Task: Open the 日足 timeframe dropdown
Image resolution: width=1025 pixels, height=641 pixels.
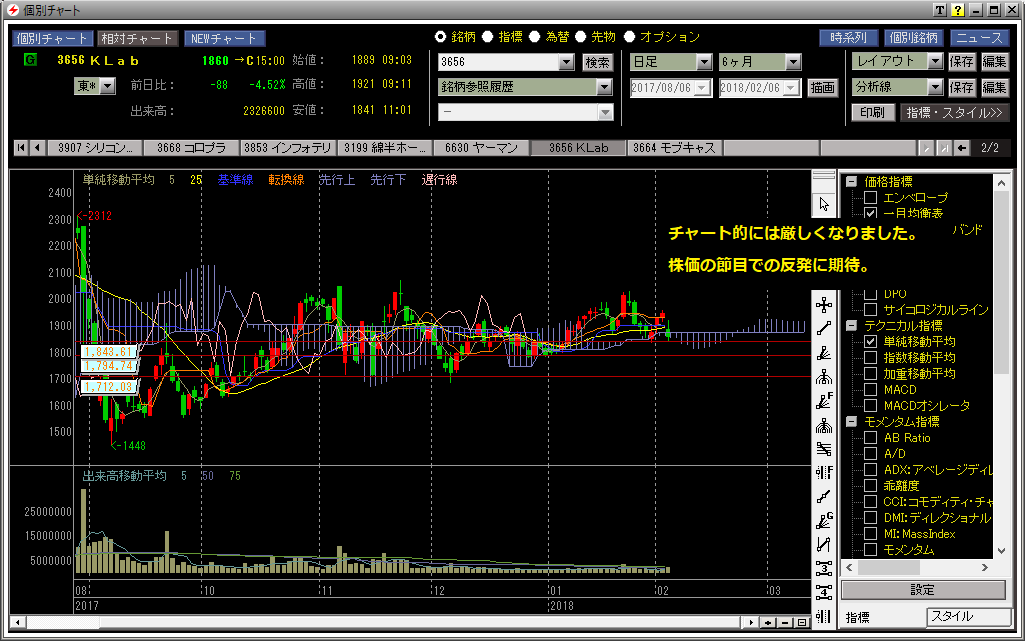Action: pos(703,62)
